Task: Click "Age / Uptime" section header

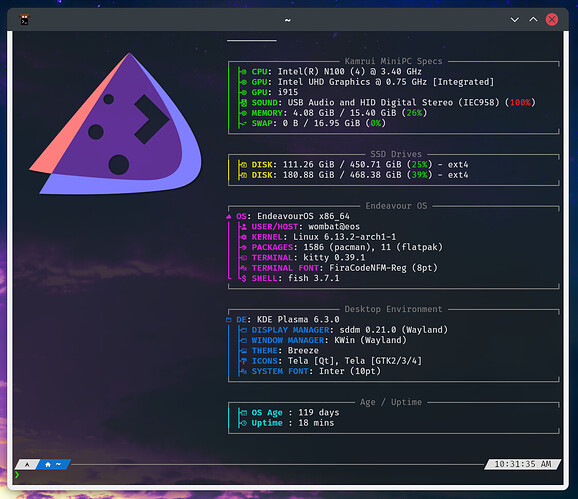Action: [x=391, y=402]
